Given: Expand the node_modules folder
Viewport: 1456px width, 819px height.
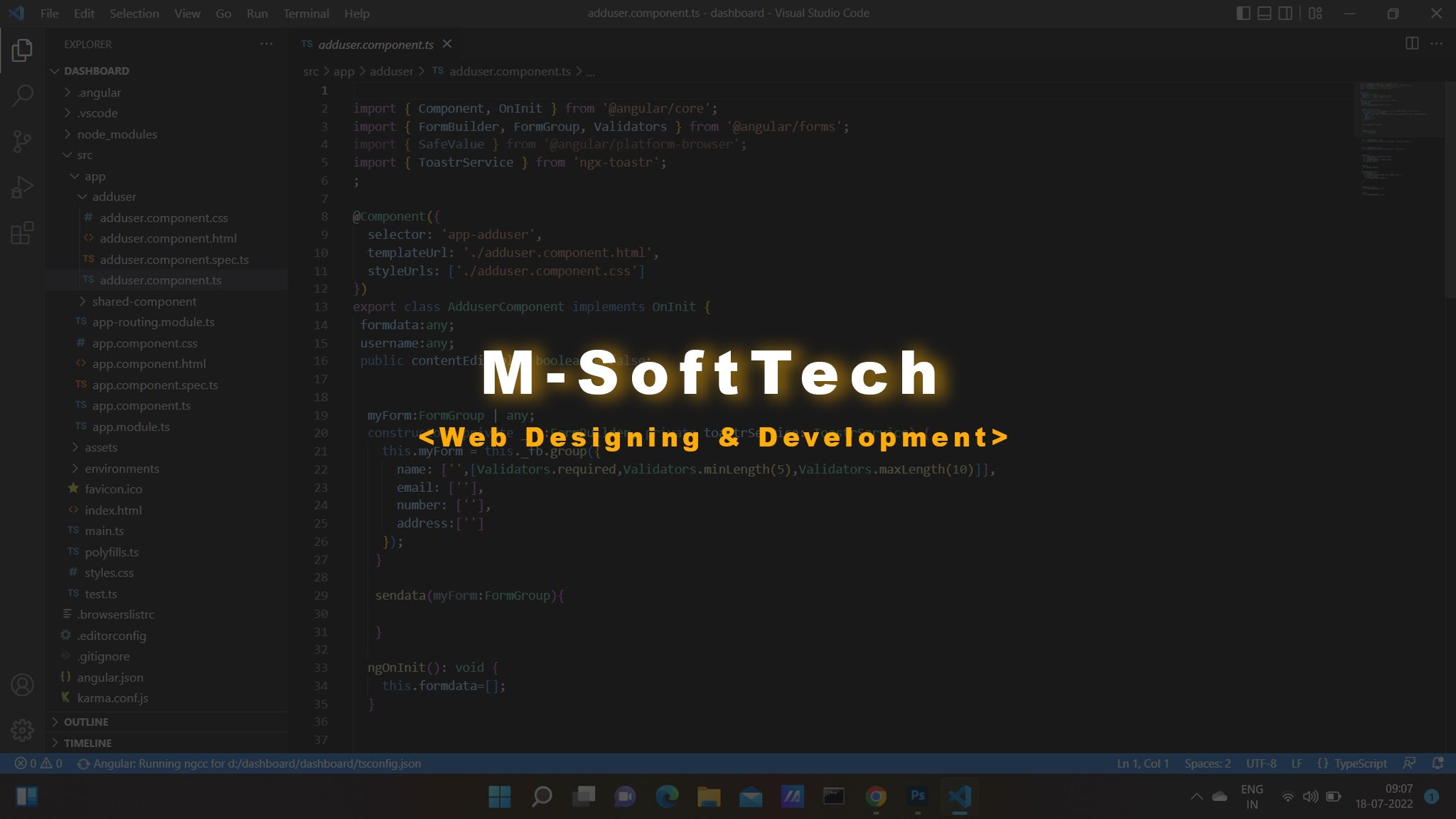Looking at the screenshot, I should coord(117,134).
